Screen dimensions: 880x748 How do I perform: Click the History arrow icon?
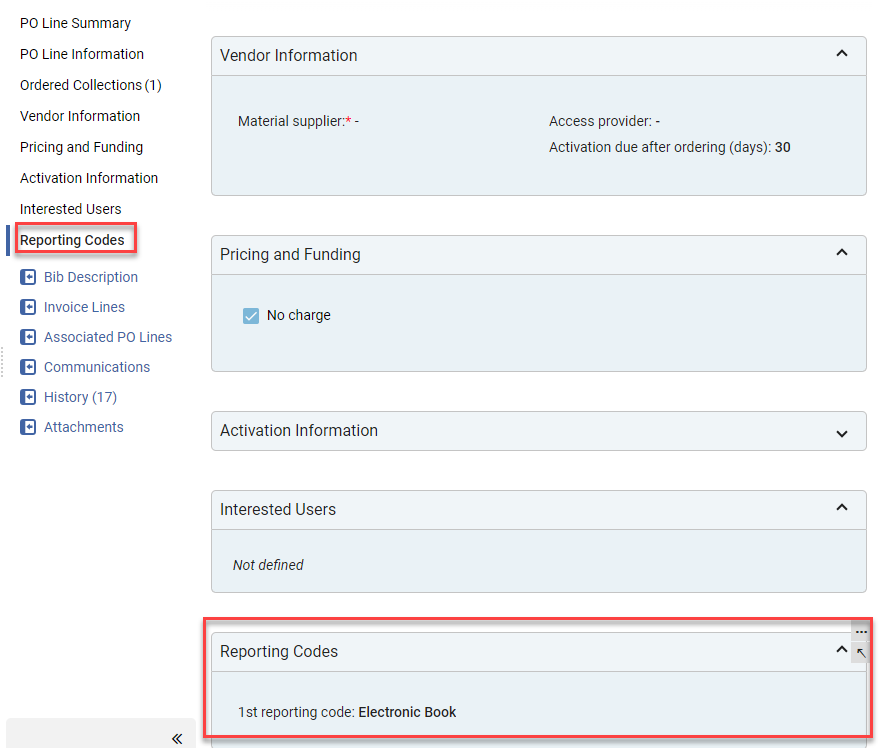click(x=28, y=397)
